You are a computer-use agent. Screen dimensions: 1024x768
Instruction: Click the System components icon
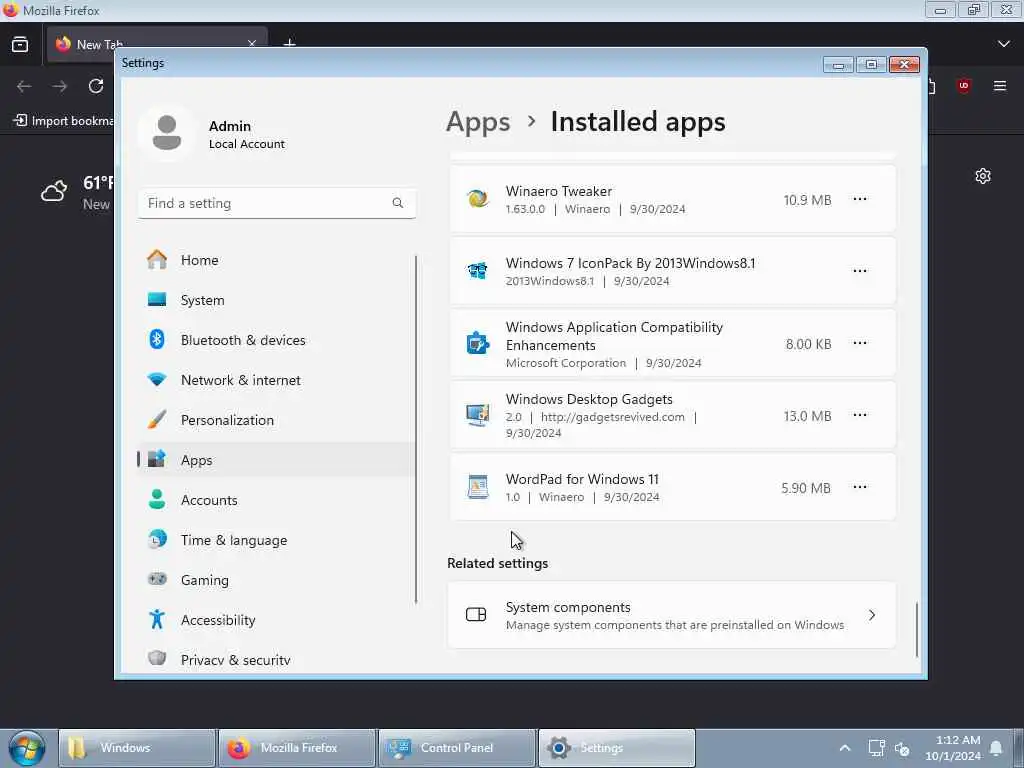[476, 615]
